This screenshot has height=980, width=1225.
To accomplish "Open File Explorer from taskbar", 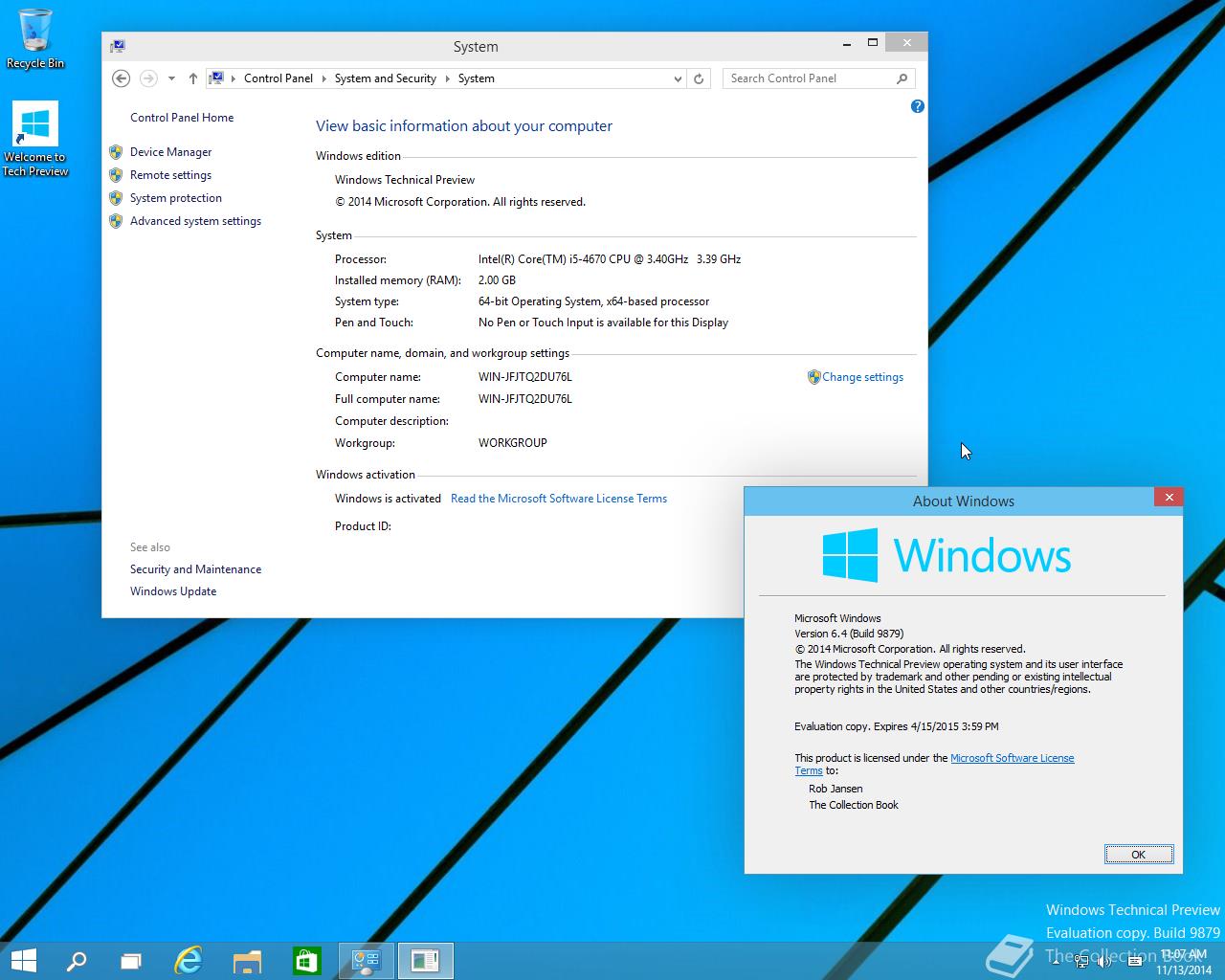I will click(x=247, y=961).
